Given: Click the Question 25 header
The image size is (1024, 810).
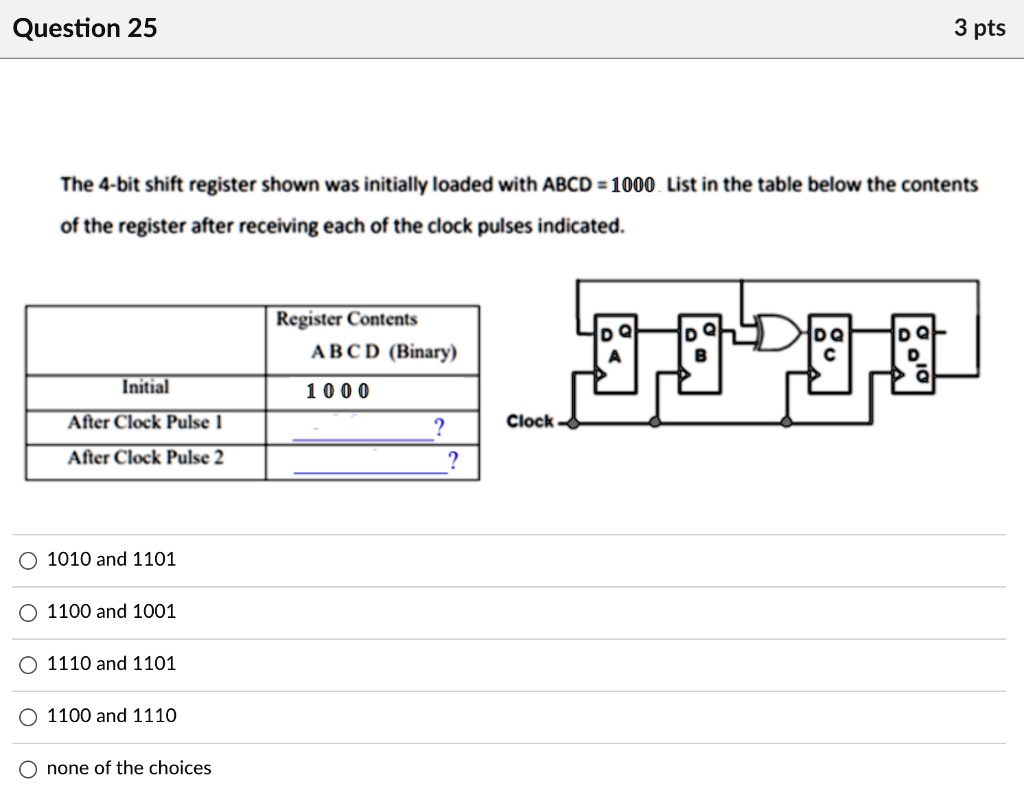Looking at the screenshot, I should tap(85, 28).
